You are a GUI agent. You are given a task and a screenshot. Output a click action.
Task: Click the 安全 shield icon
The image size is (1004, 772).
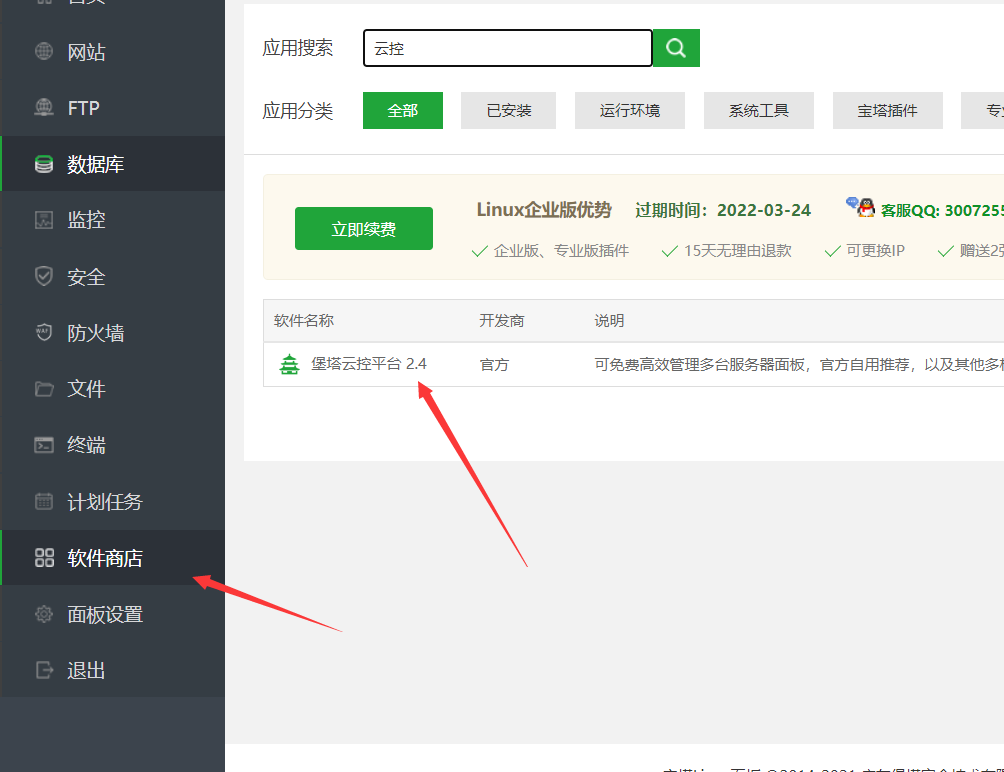pyautogui.click(x=44, y=277)
